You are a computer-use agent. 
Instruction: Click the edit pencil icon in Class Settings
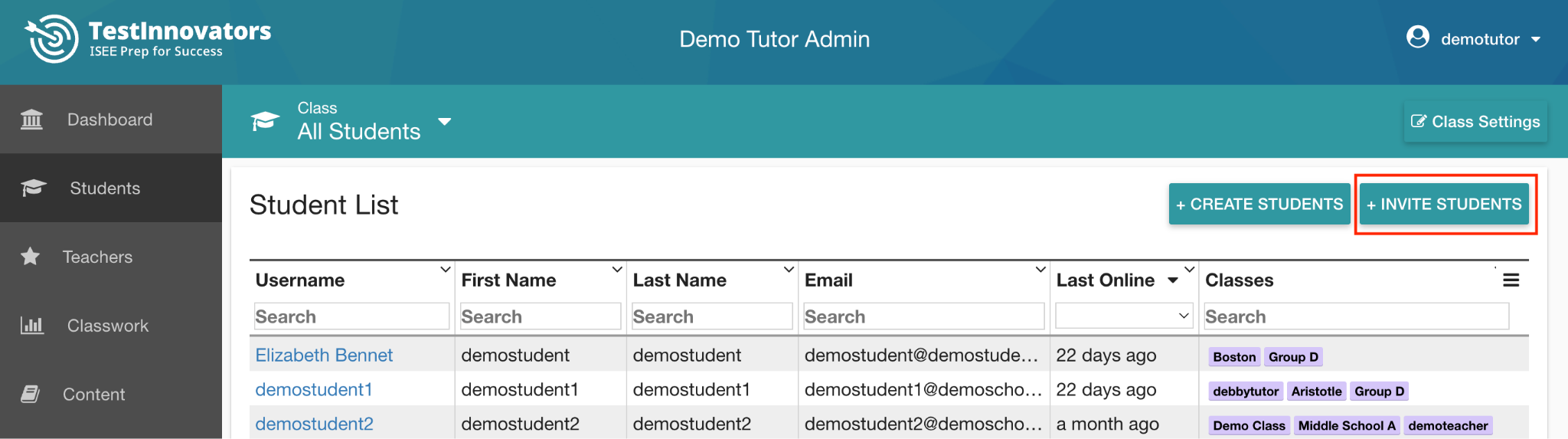pyautogui.click(x=1419, y=121)
